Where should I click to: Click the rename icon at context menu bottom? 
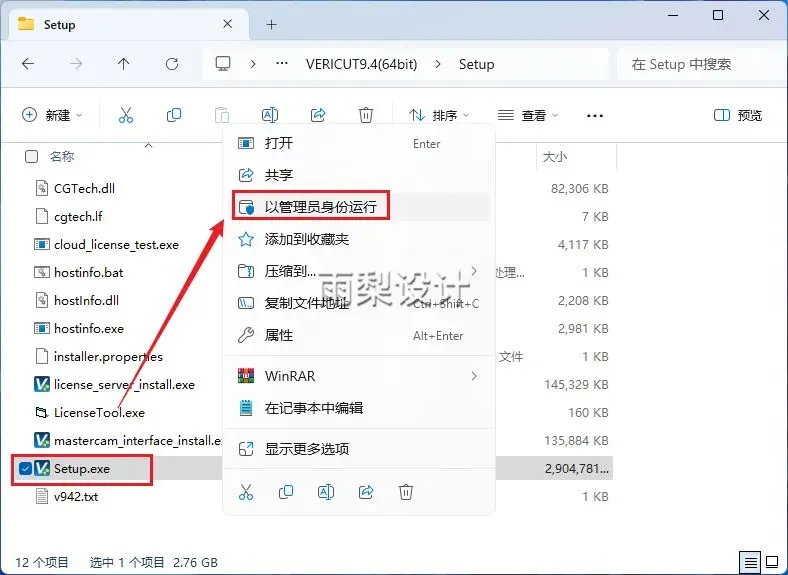click(326, 492)
